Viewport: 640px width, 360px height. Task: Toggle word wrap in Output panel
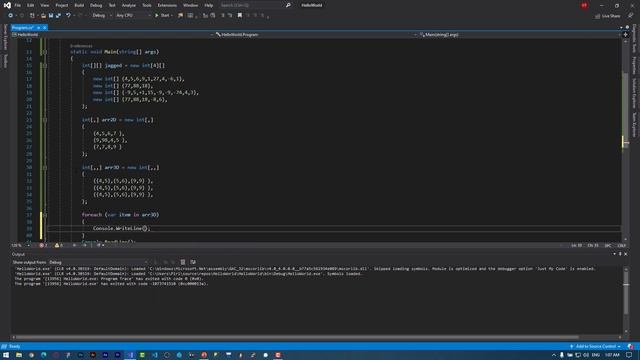coord(193,262)
